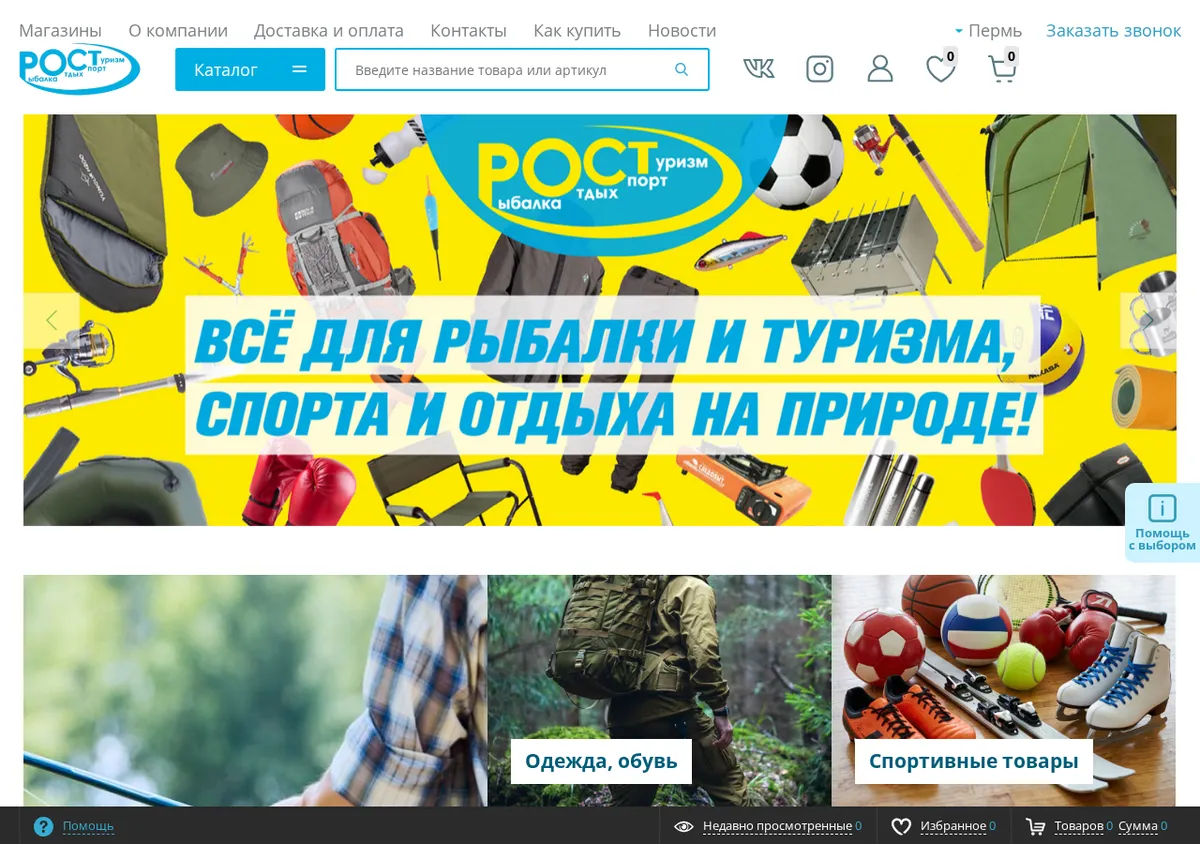Open the user account profile icon
Image resolution: width=1200 pixels, height=844 pixels.
[880, 69]
